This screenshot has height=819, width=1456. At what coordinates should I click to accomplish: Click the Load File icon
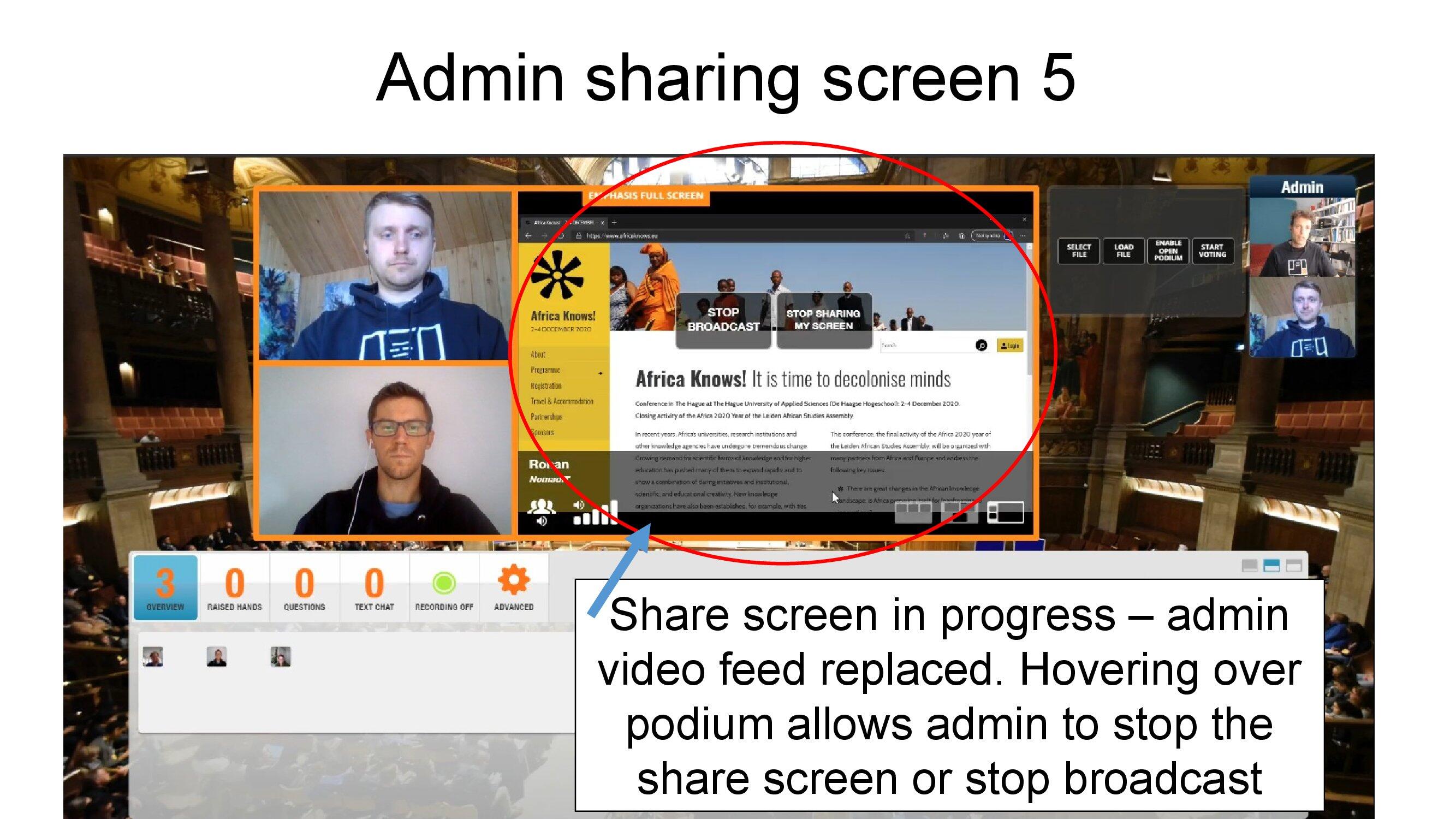coord(1121,250)
